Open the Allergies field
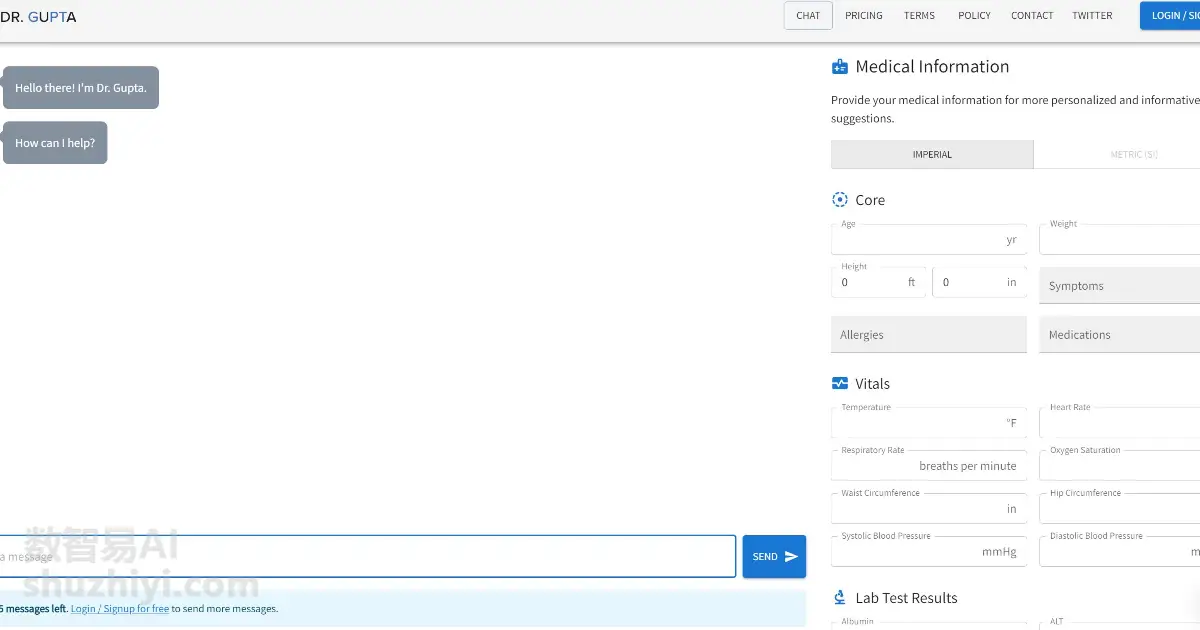 tap(929, 335)
